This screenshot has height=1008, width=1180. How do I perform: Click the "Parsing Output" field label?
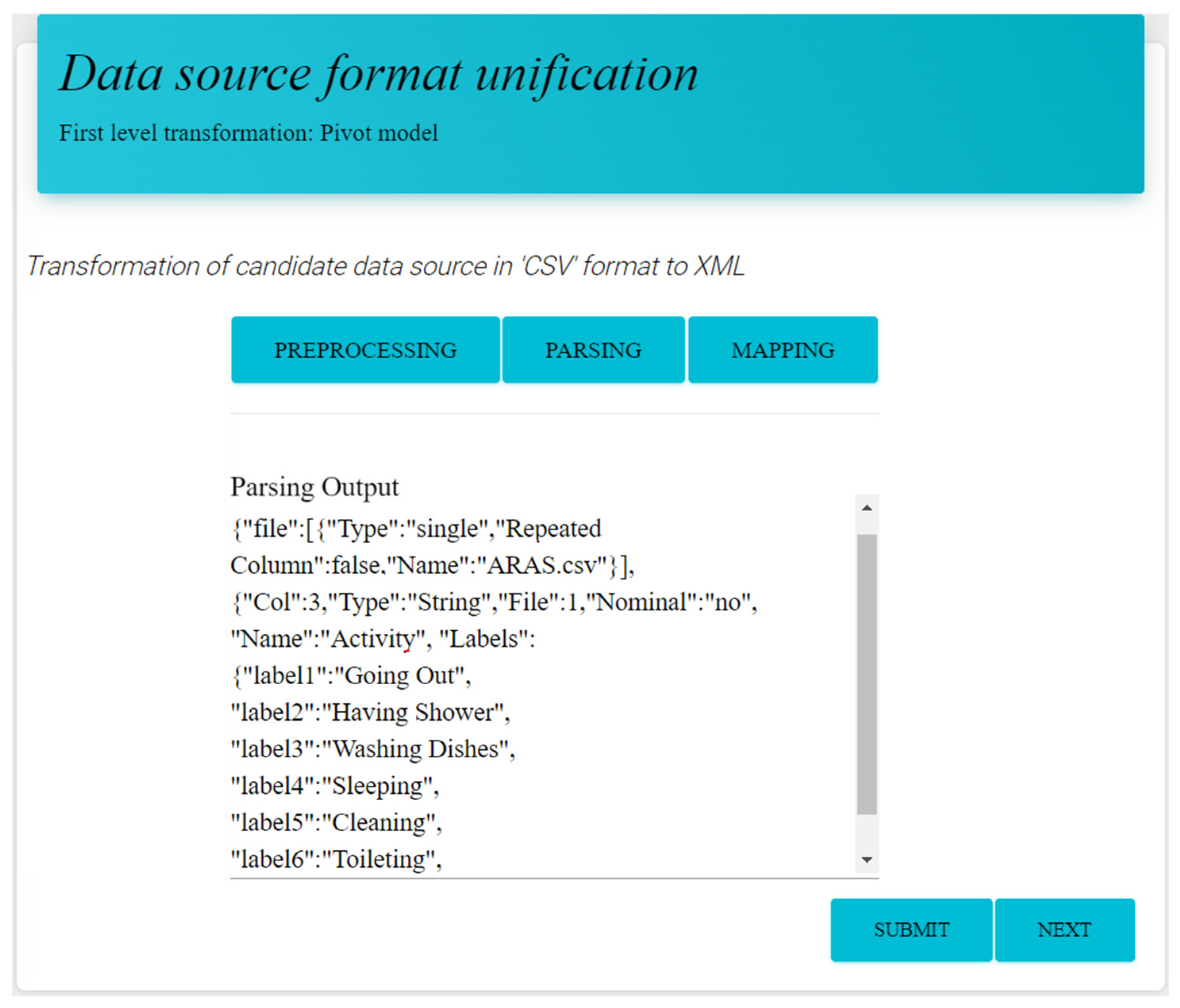click(x=314, y=487)
